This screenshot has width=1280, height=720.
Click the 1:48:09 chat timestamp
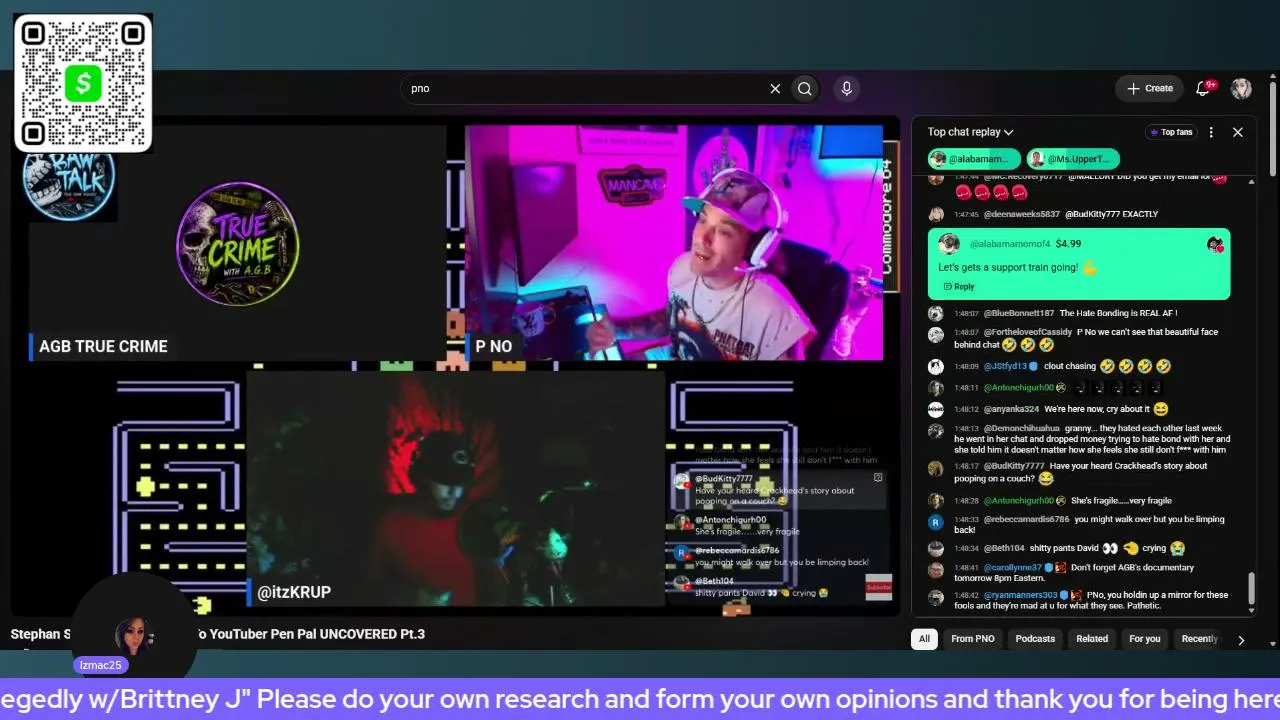pos(966,367)
